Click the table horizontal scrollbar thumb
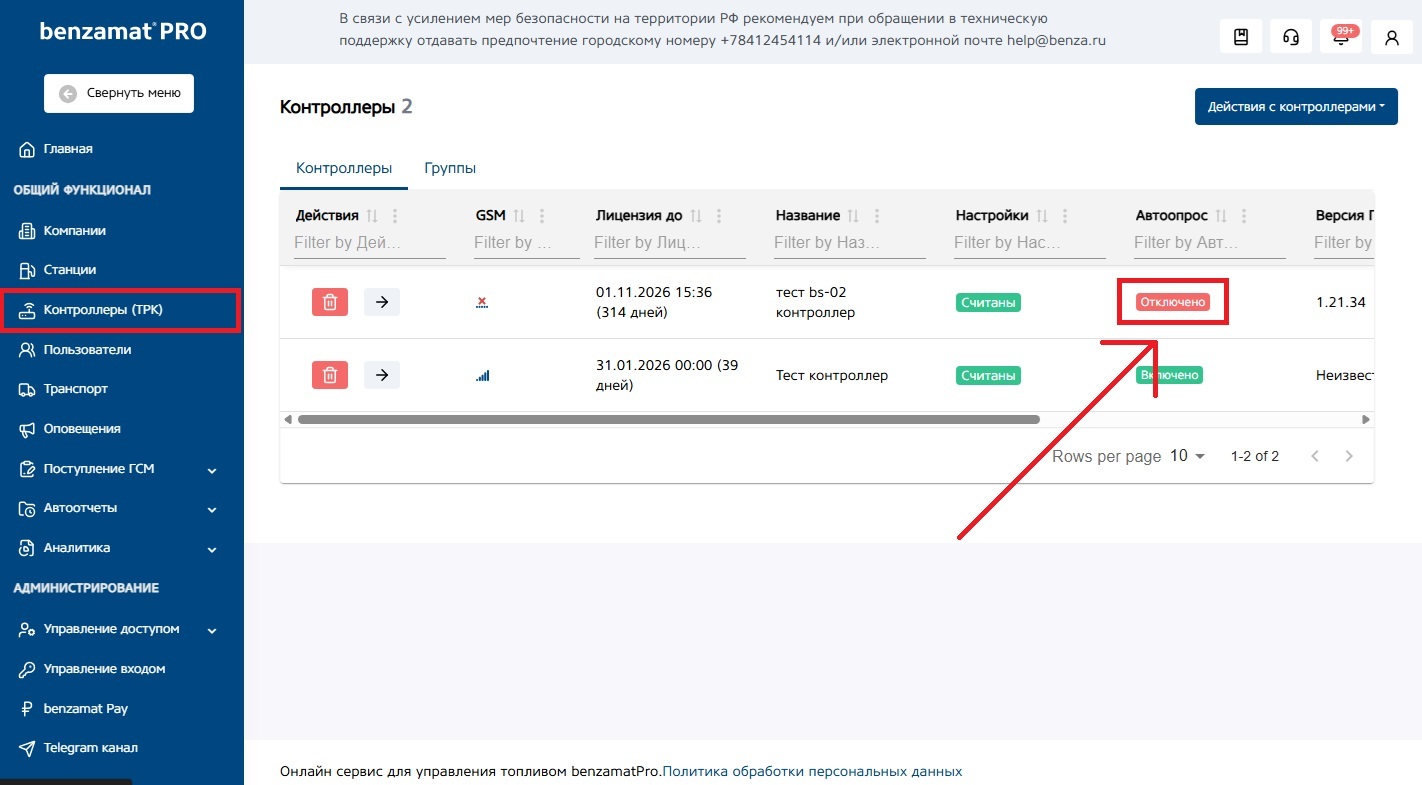The height and width of the screenshot is (785, 1422). 669,420
